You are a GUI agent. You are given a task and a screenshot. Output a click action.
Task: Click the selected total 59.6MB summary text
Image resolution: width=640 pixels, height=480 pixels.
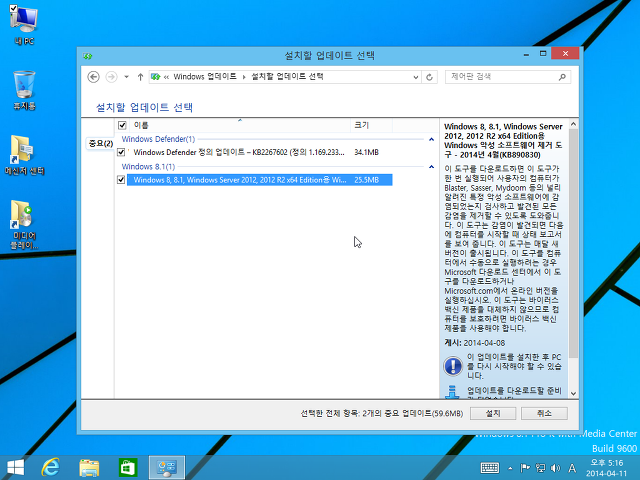pyautogui.click(x=382, y=413)
